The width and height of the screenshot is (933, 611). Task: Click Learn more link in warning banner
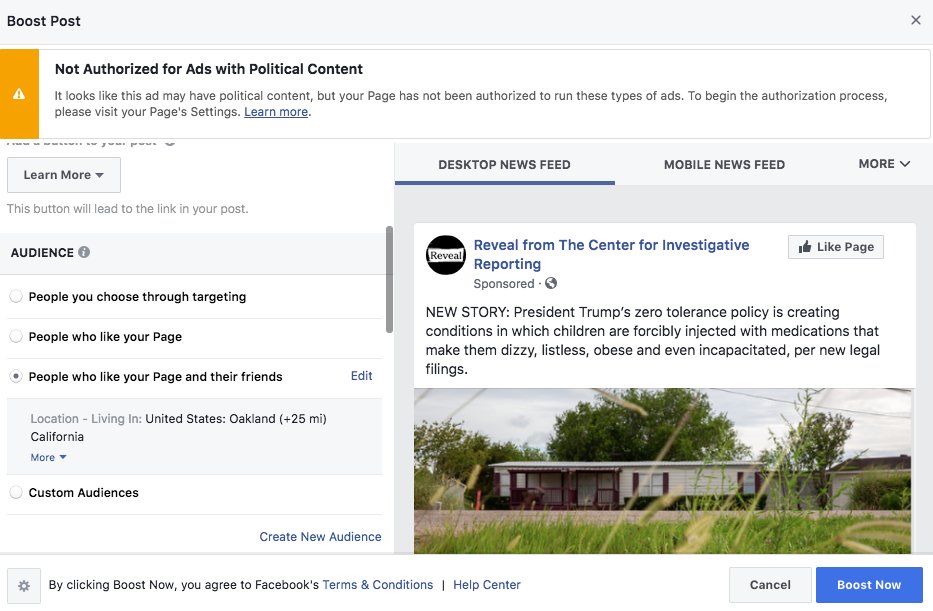pos(276,112)
